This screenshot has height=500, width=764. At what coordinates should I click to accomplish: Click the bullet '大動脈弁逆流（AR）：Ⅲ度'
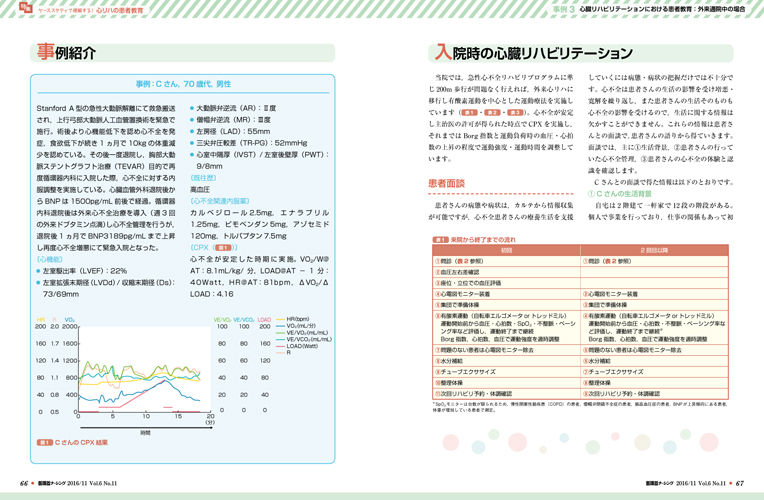tap(233, 108)
